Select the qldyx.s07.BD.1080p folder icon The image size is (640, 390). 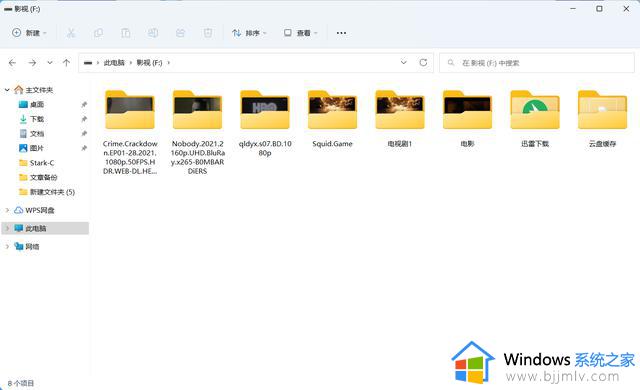tap(265, 110)
